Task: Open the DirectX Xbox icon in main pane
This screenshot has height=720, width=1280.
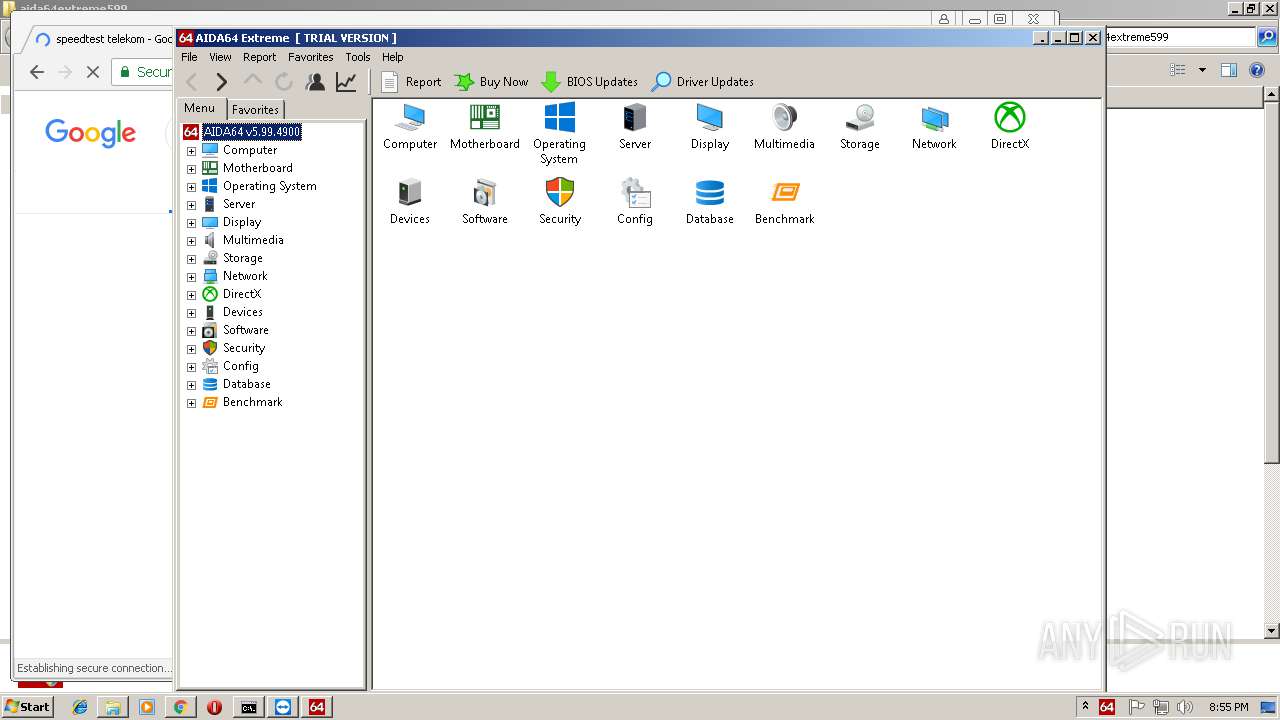Action: (x=1010, y=118)
